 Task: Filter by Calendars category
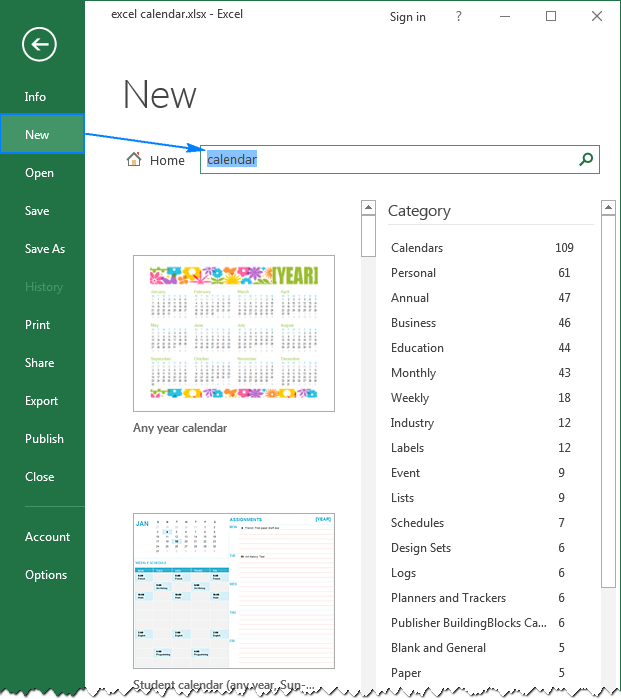point(417,248)
